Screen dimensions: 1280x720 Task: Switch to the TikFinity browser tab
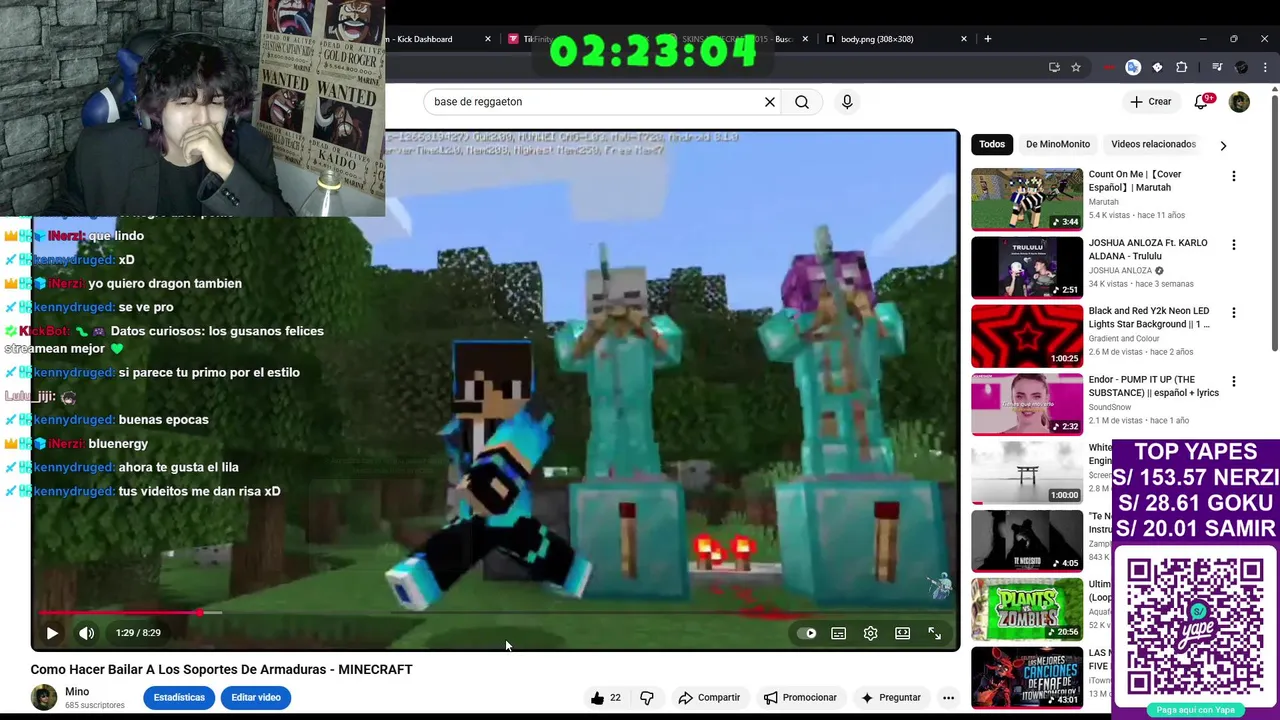tap(538, 39)
